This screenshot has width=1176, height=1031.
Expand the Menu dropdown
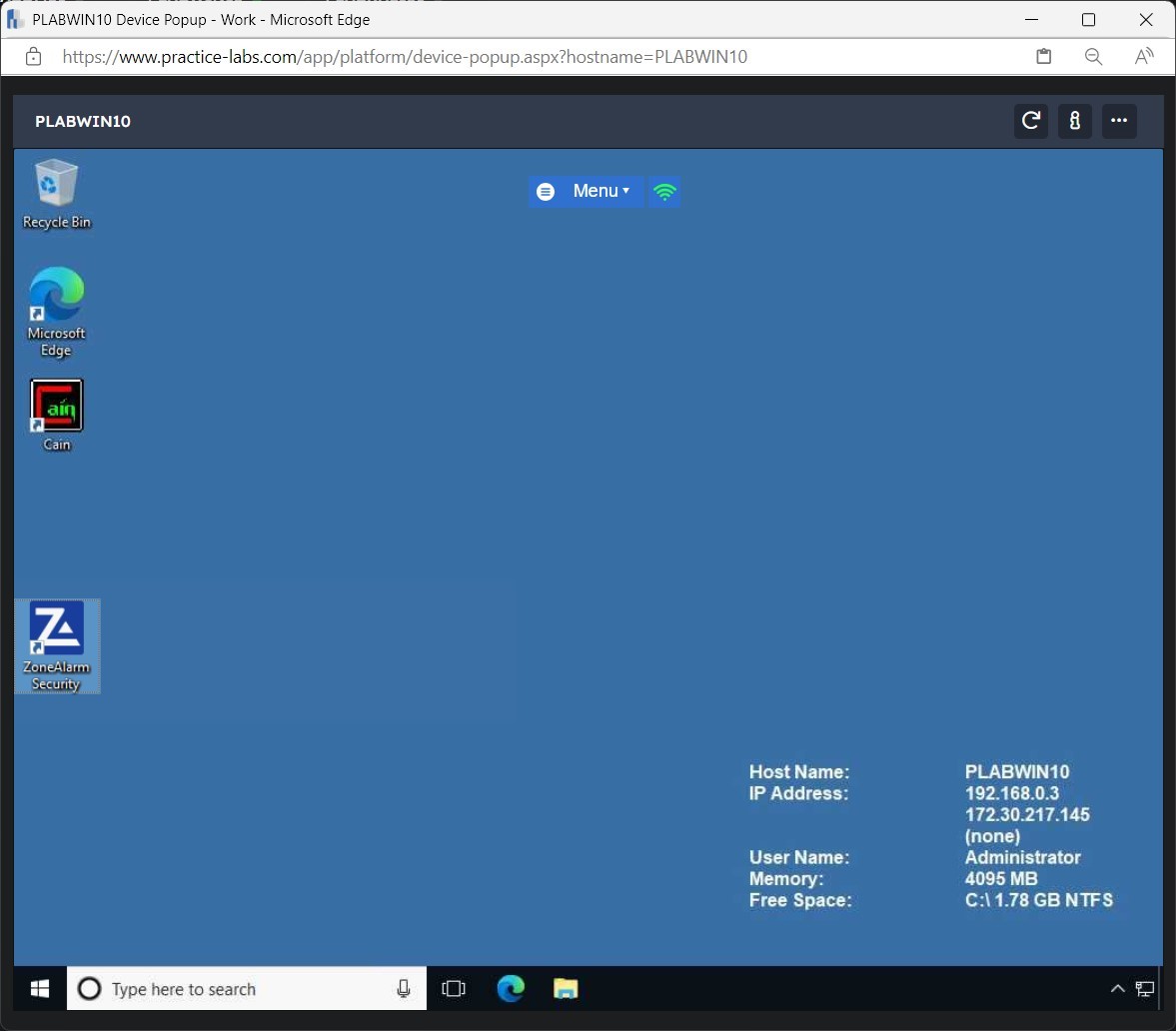click(x=598, y=191)
